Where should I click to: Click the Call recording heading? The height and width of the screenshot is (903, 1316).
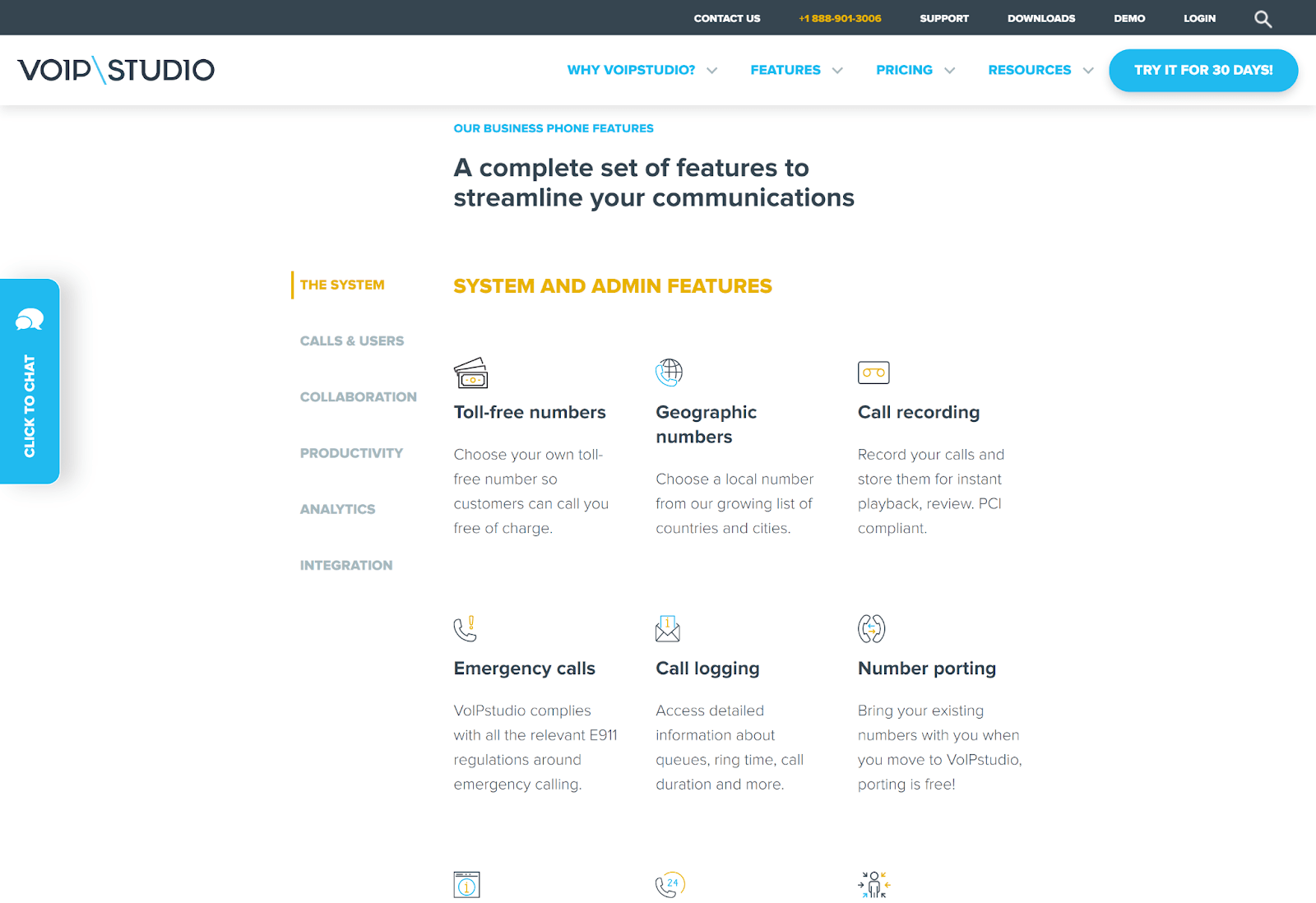(x=919, y=412)
